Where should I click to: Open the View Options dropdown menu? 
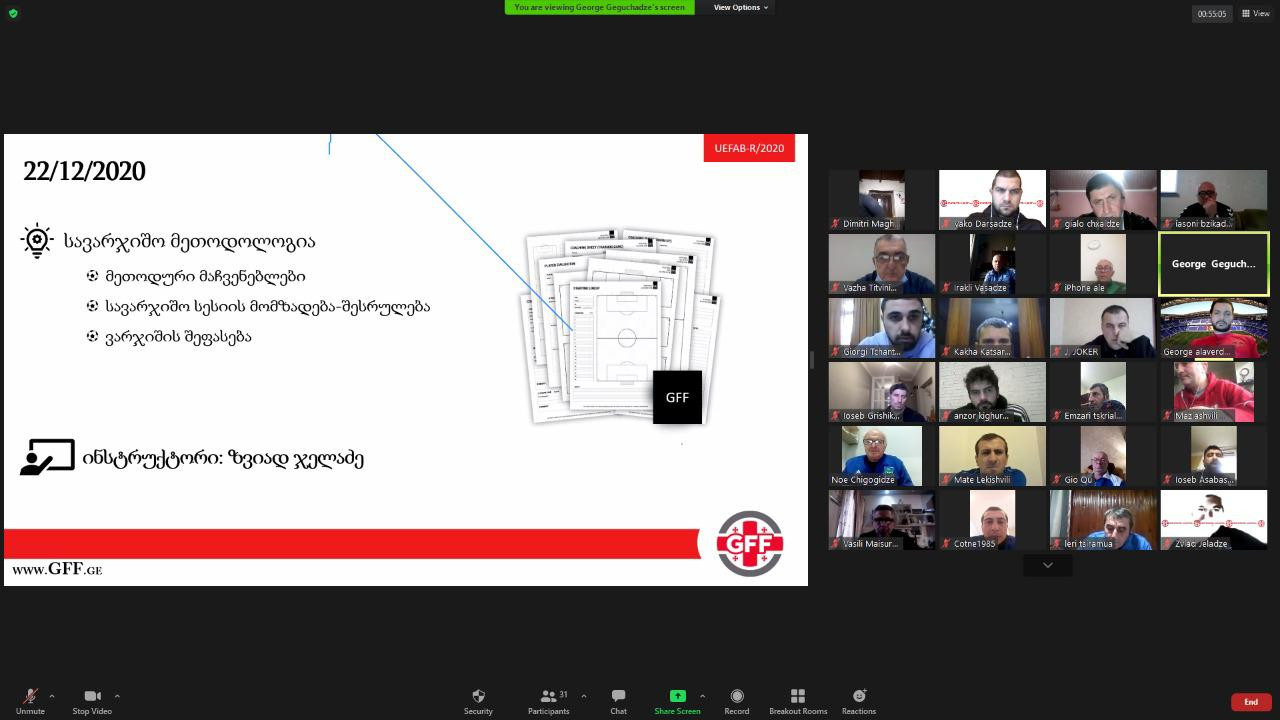(x=740, y=7)
